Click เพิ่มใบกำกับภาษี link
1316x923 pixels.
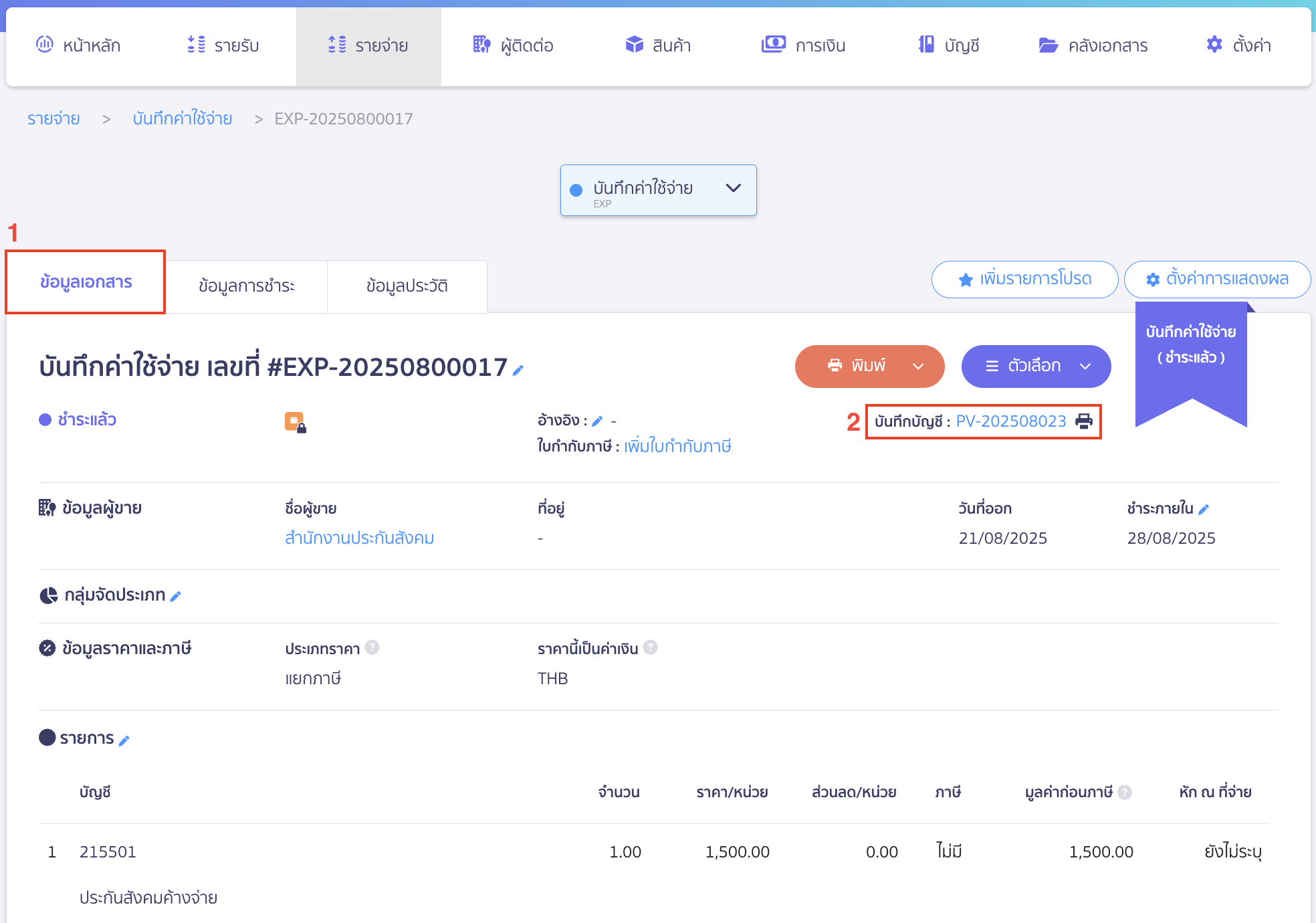(677, 446)
